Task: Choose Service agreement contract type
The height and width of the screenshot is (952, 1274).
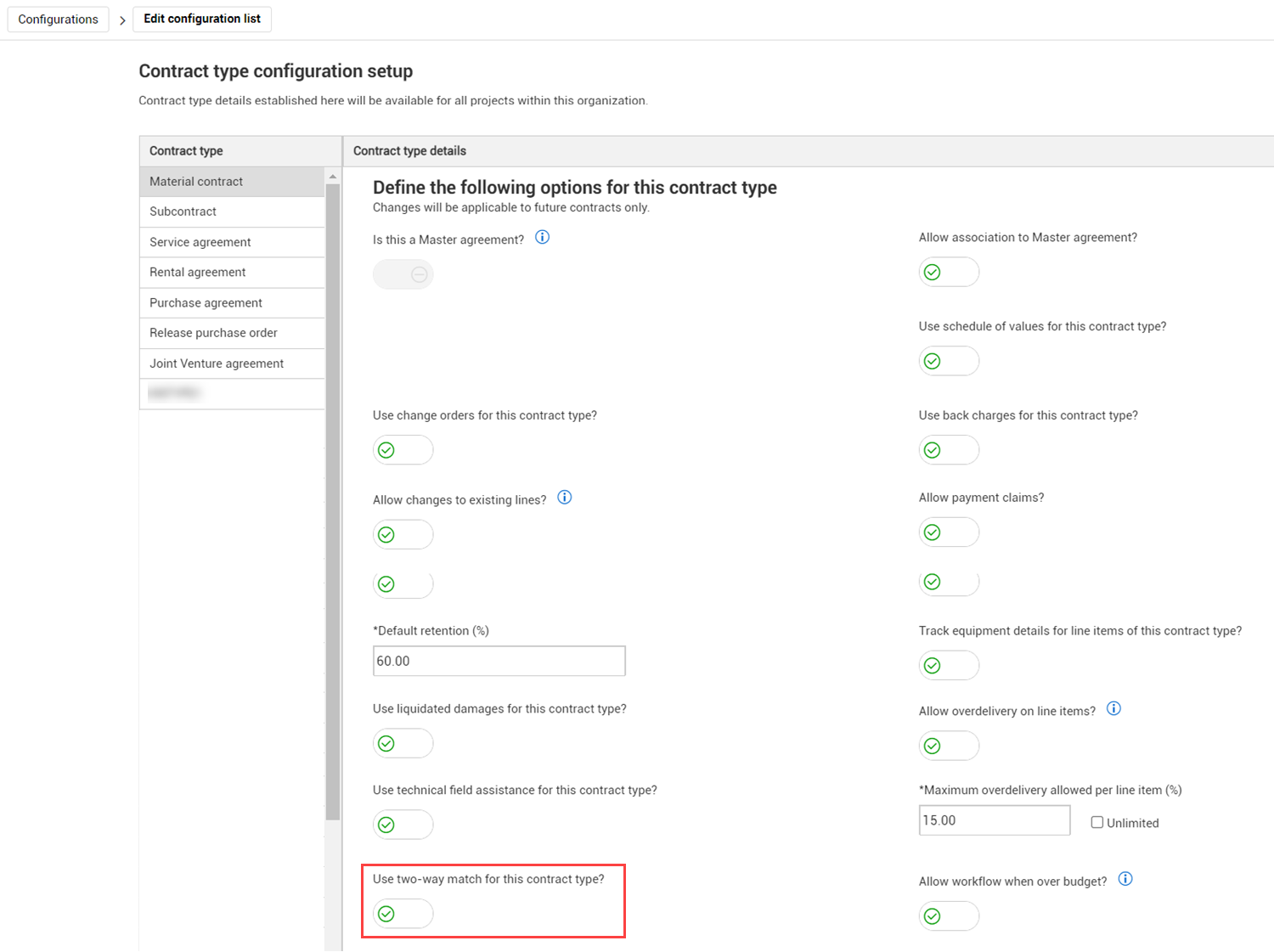Action: point(232,242)
